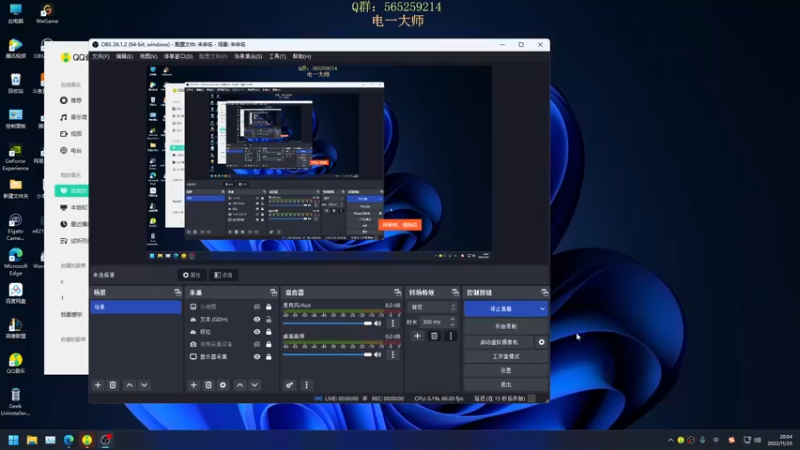
Task: Enable studio mode button in controls
Action: 506,356
